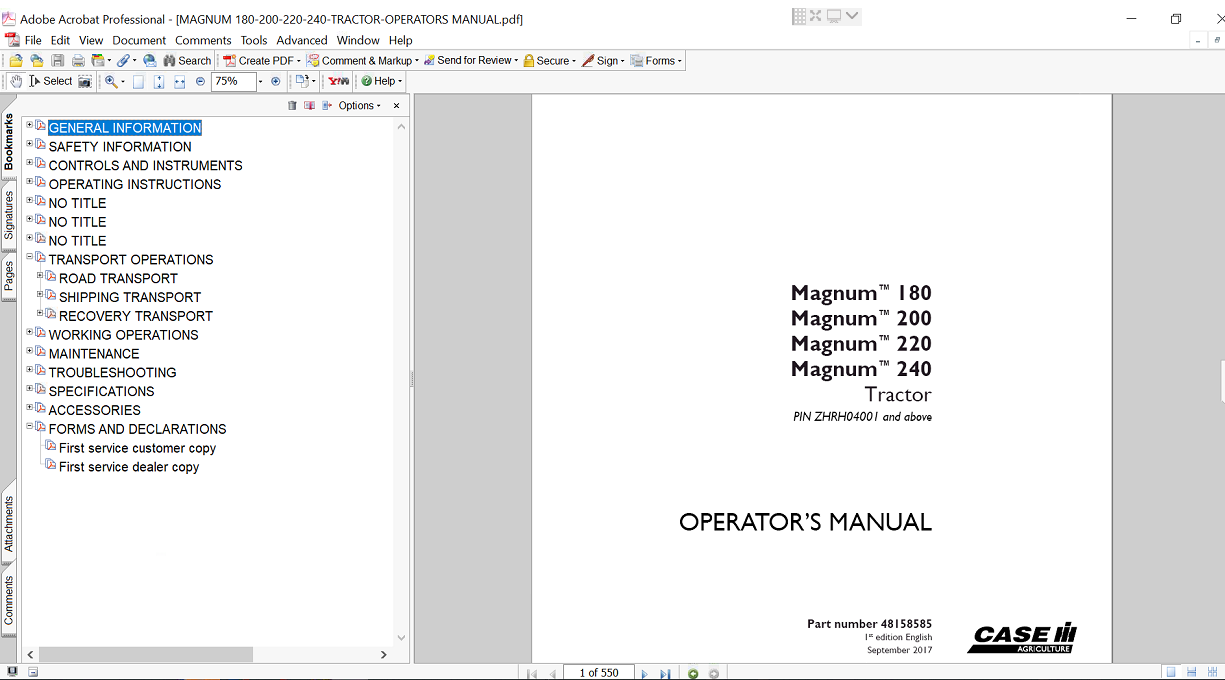Click the zoom out minus button
Viewport: 1225px width, 680px height.
pos(200,81)
